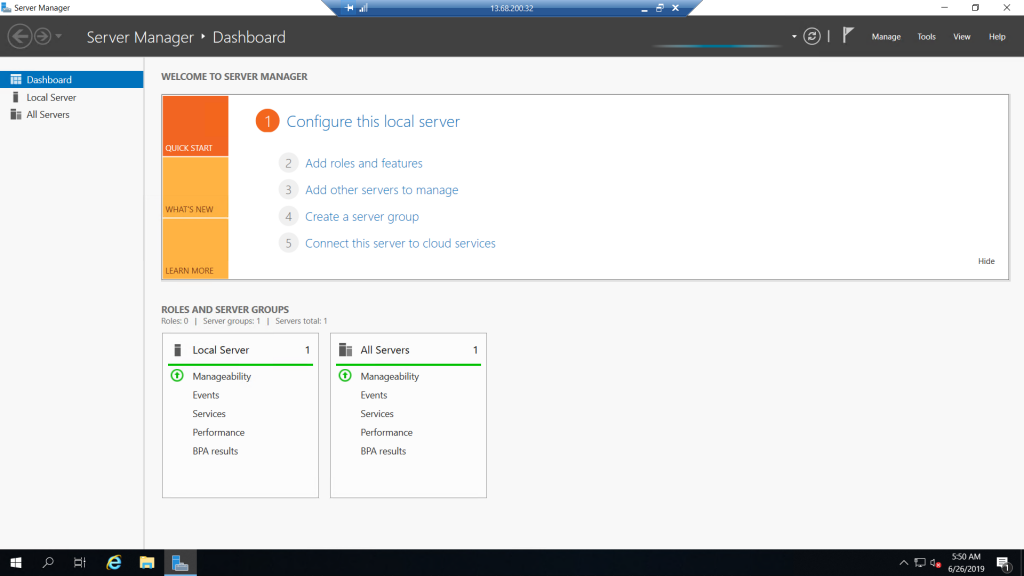Screen dimensions: 1024x576
Task: Open the Manage menu
Action: point(886,37)
